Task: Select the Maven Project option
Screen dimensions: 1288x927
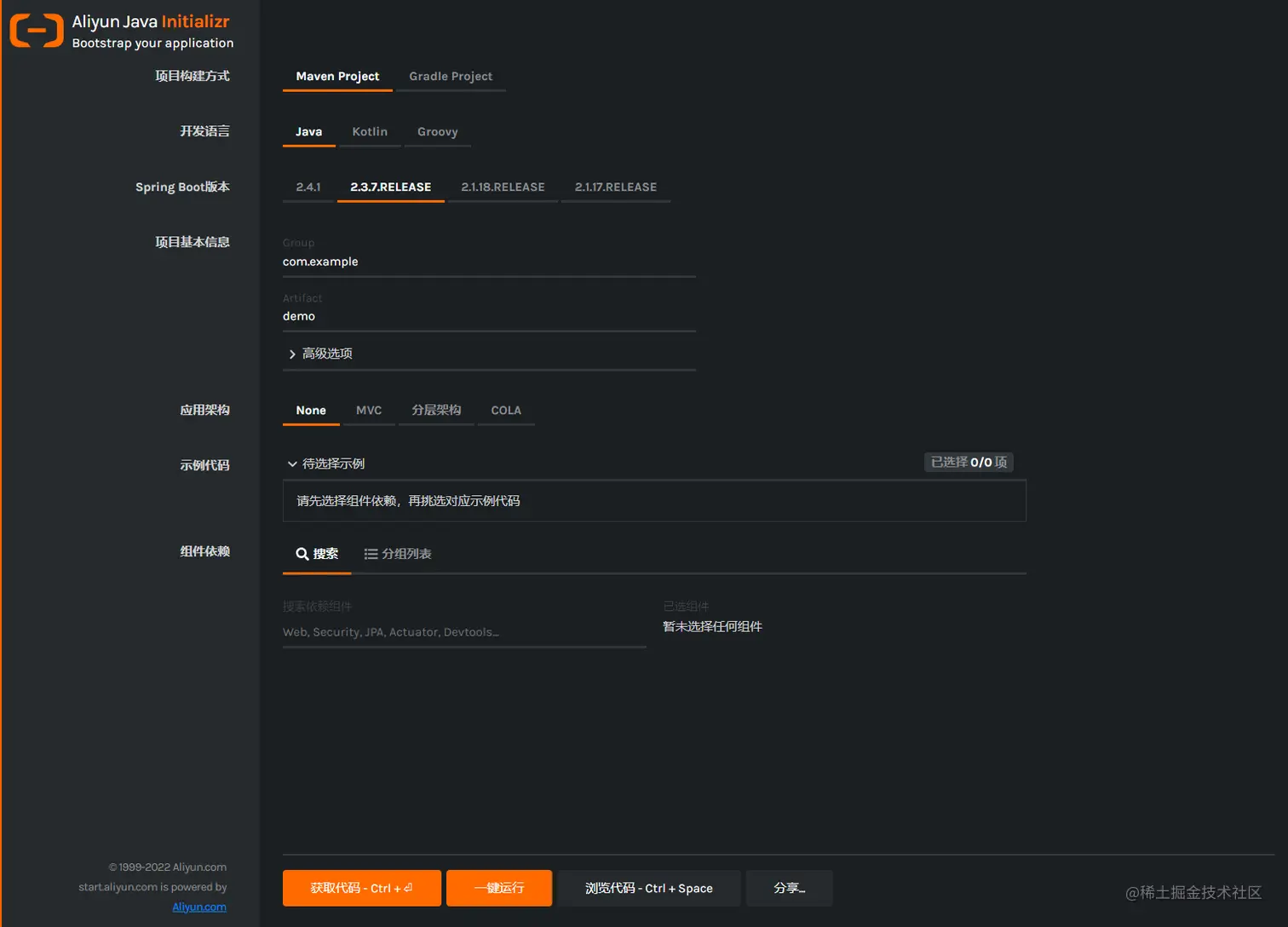Action: point(337,76)
